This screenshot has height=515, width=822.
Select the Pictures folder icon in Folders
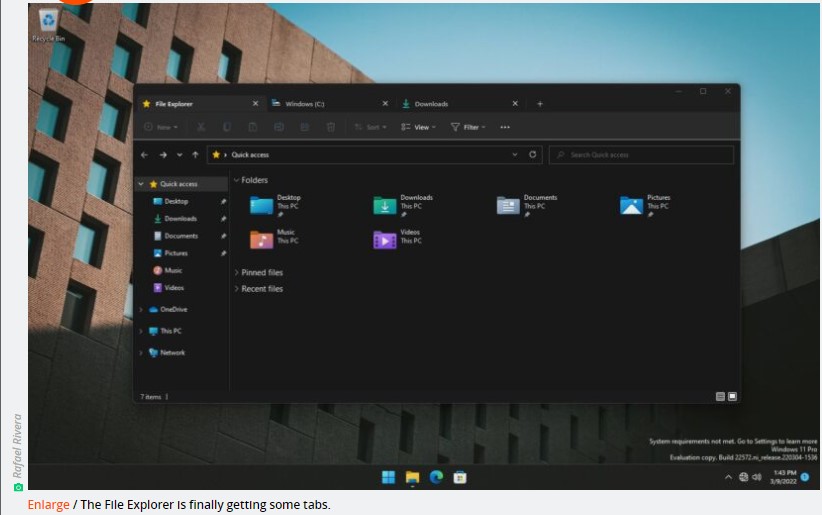click(631, 205)
